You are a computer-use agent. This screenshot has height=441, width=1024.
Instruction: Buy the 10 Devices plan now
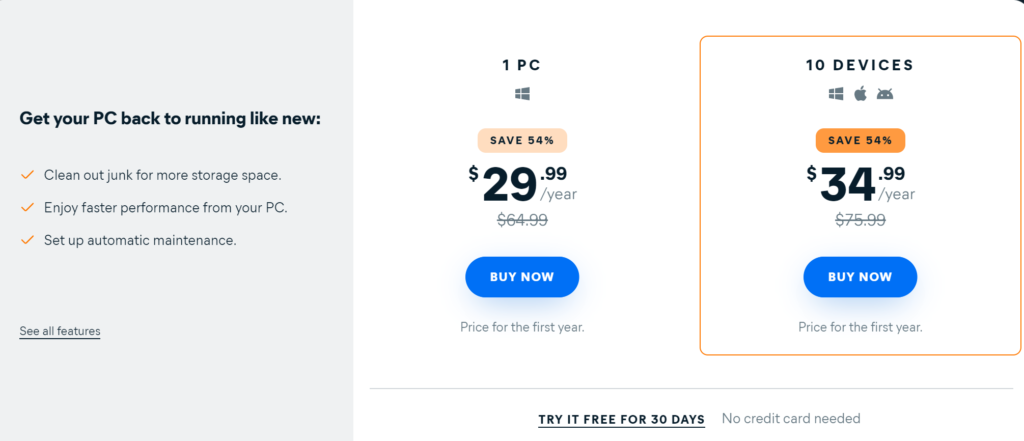pos(860,277)
